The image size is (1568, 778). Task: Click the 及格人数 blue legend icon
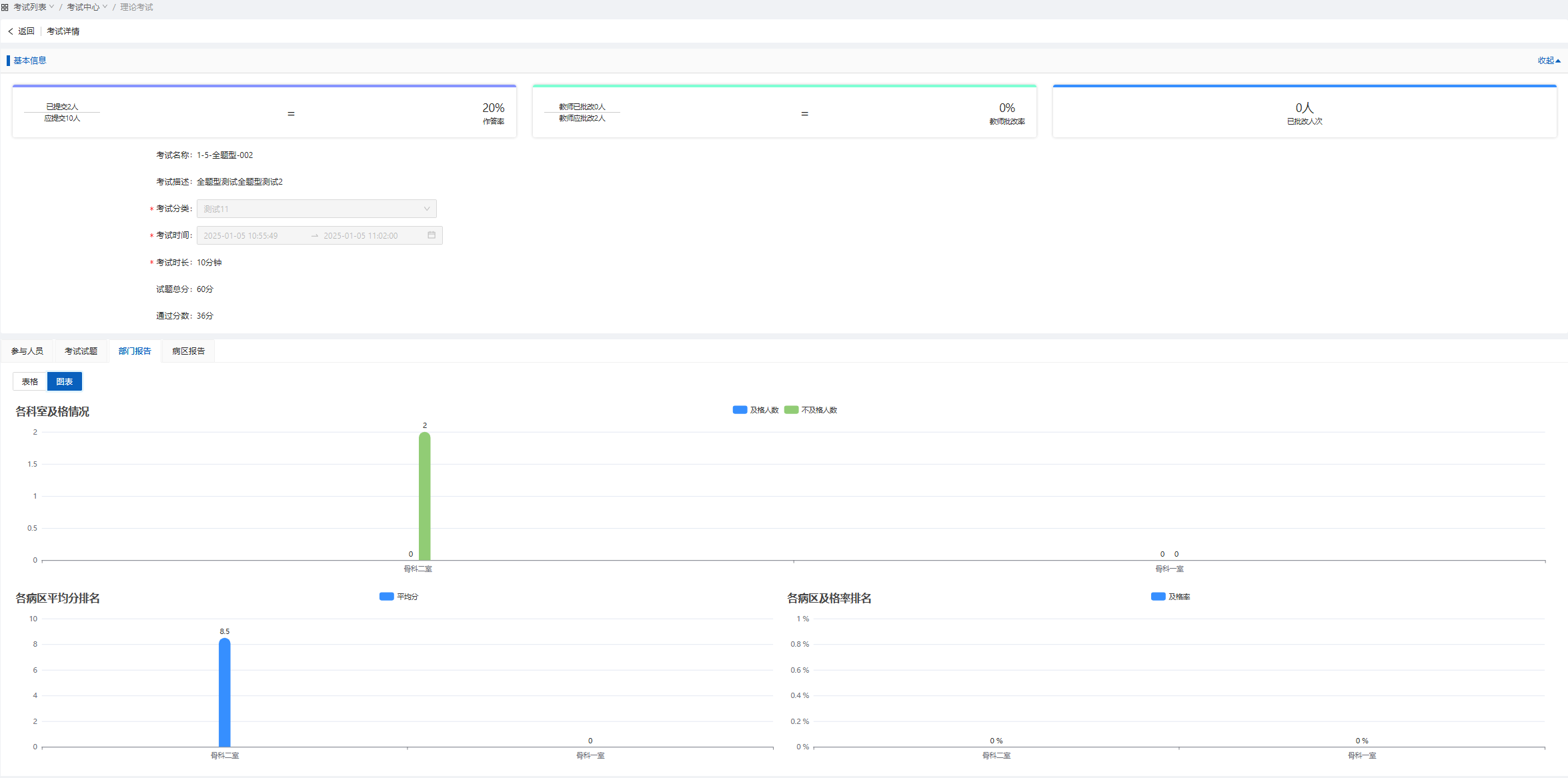pos(739,410)
